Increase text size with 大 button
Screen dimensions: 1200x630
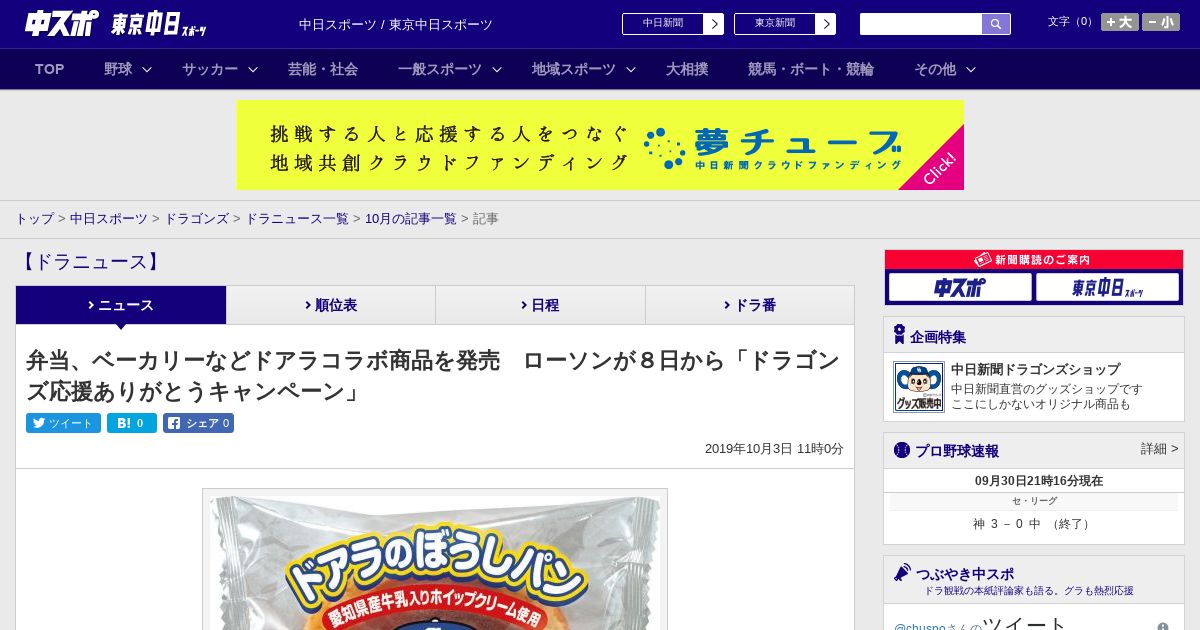tap(1119, 22)
